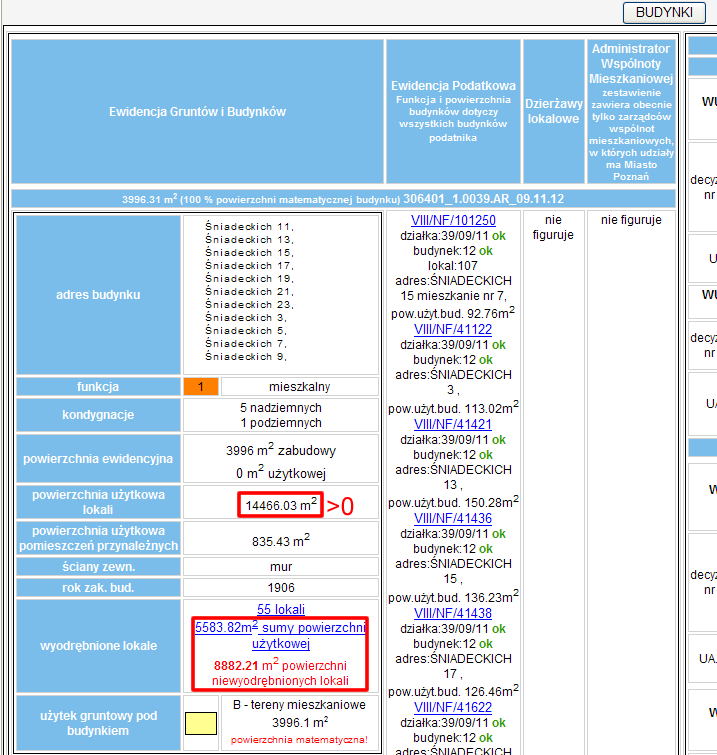The width and height of the screenshot is (717, 755).
Task: Open link VIII/NF/41122
Action: pyautogui.click(x=453, y=329)
